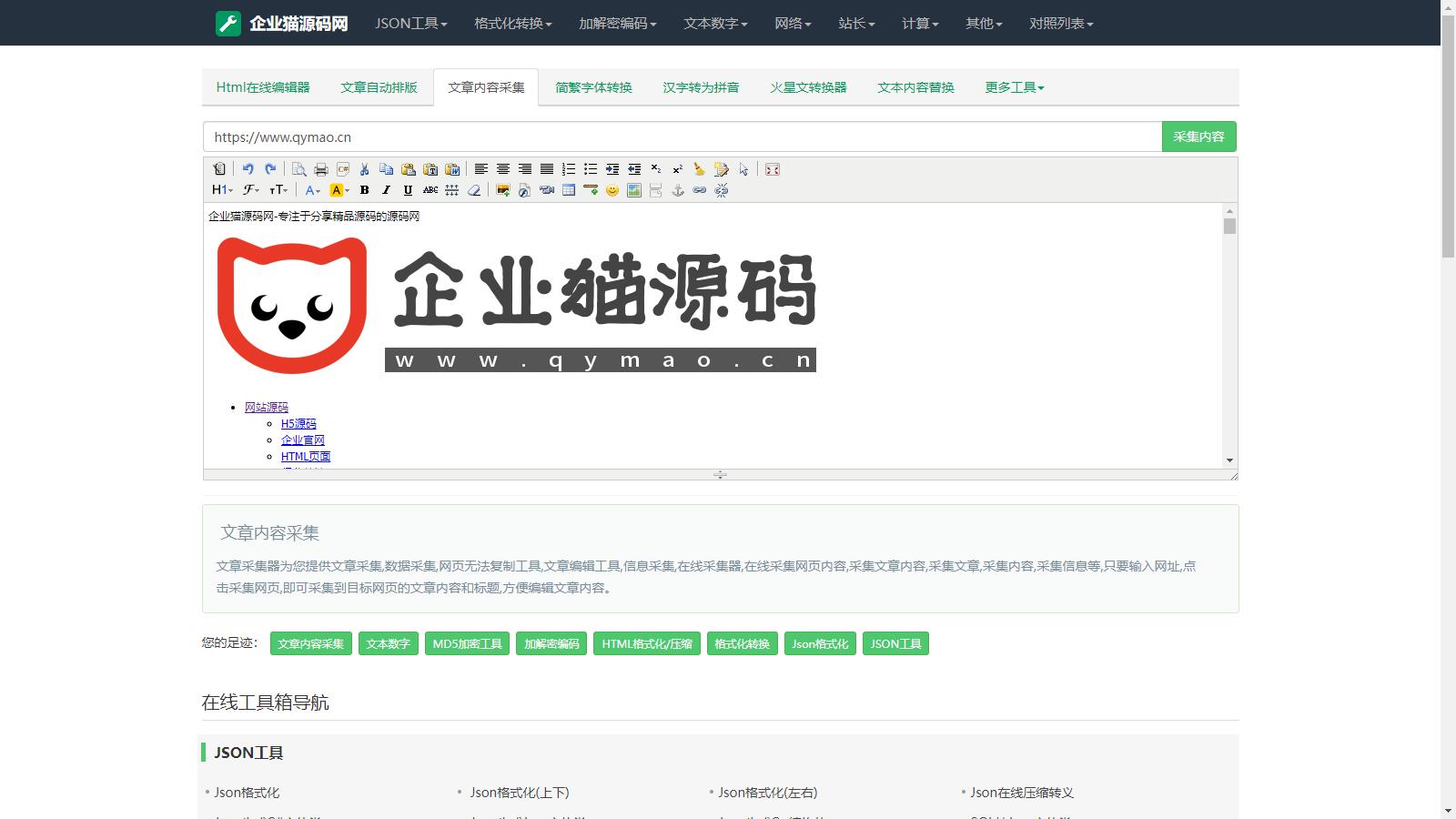Toggle italic formatting
This screenshot has width=1456, height=819.
coord(387,190)
